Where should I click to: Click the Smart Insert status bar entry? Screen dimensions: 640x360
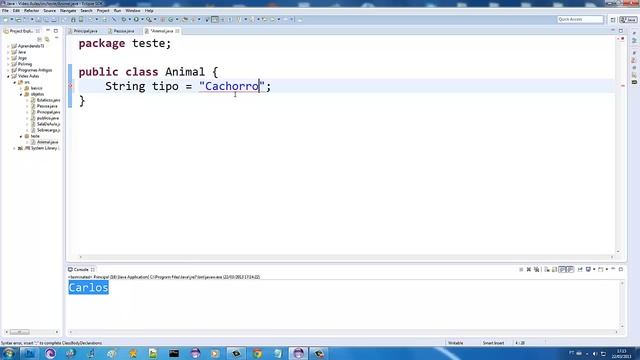coord(493,343)
